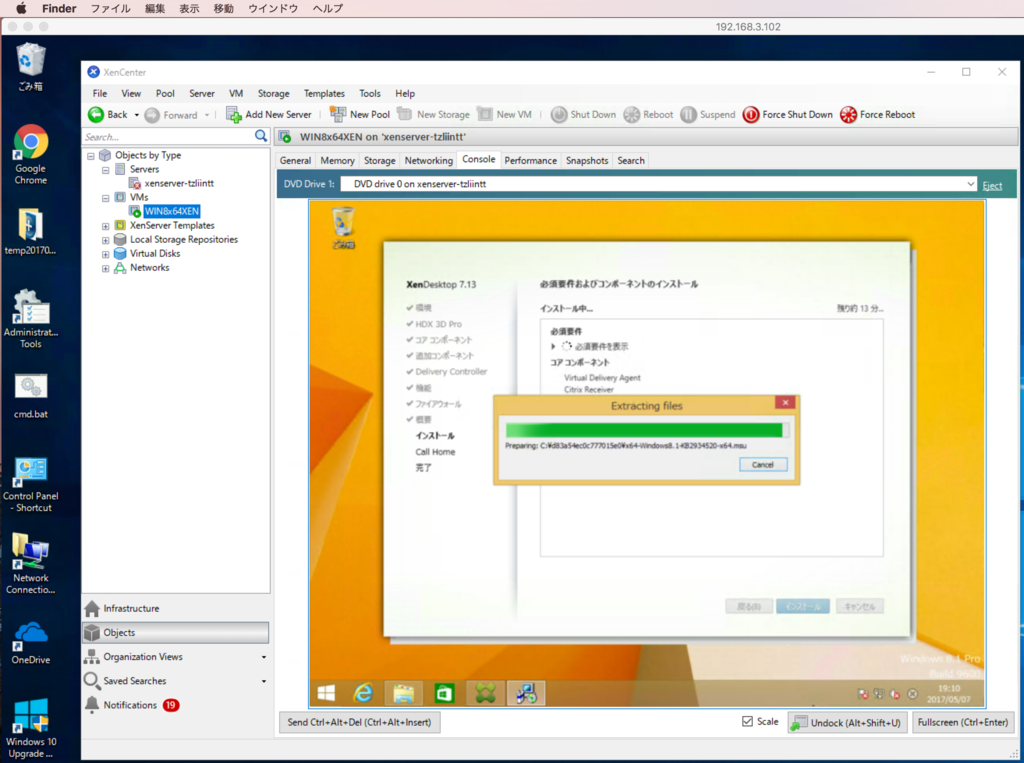Screen dimensions: 1024x763
Task: Click the Force Reboot red icon
Action: [x=848, y=114]
